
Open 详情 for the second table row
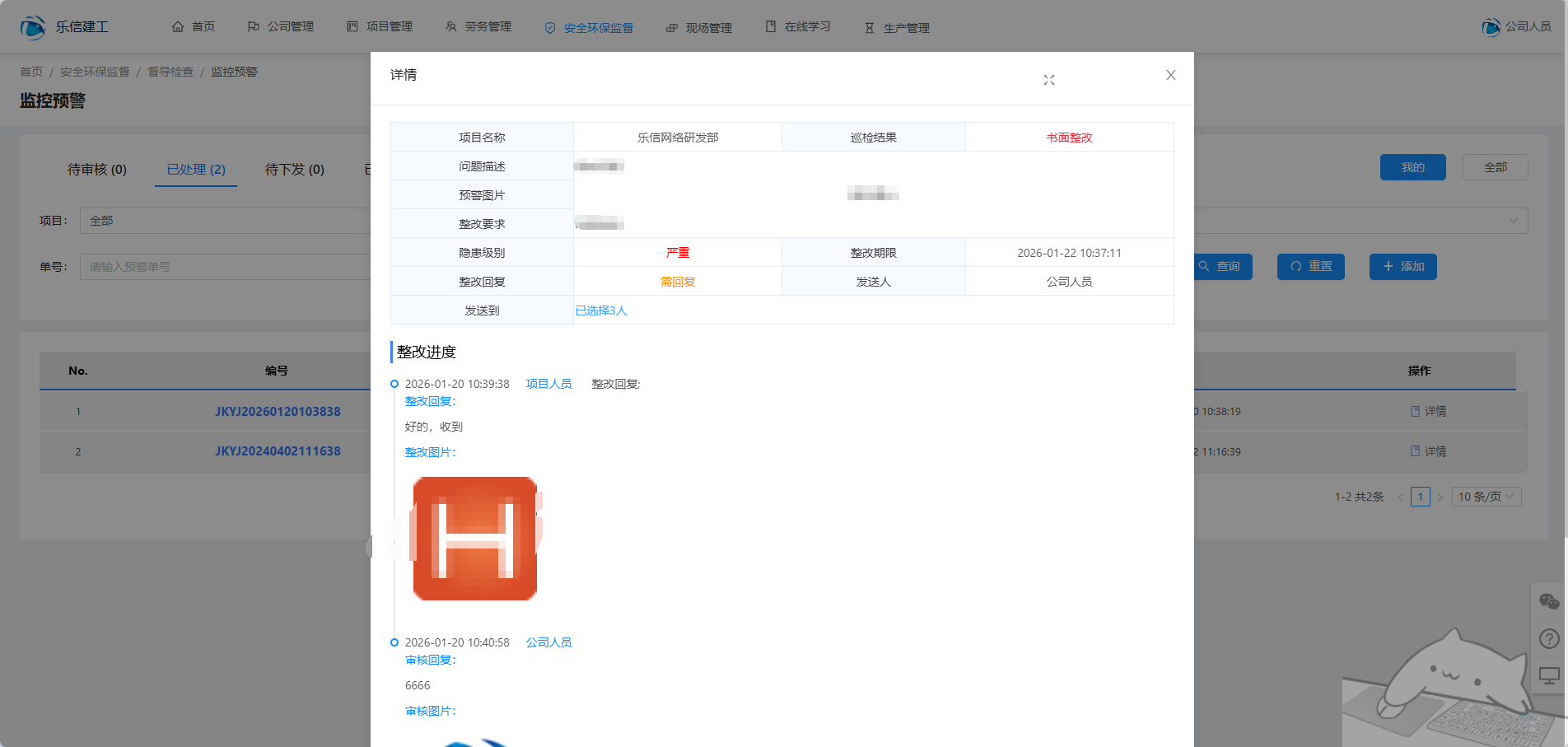[1428, 451]
